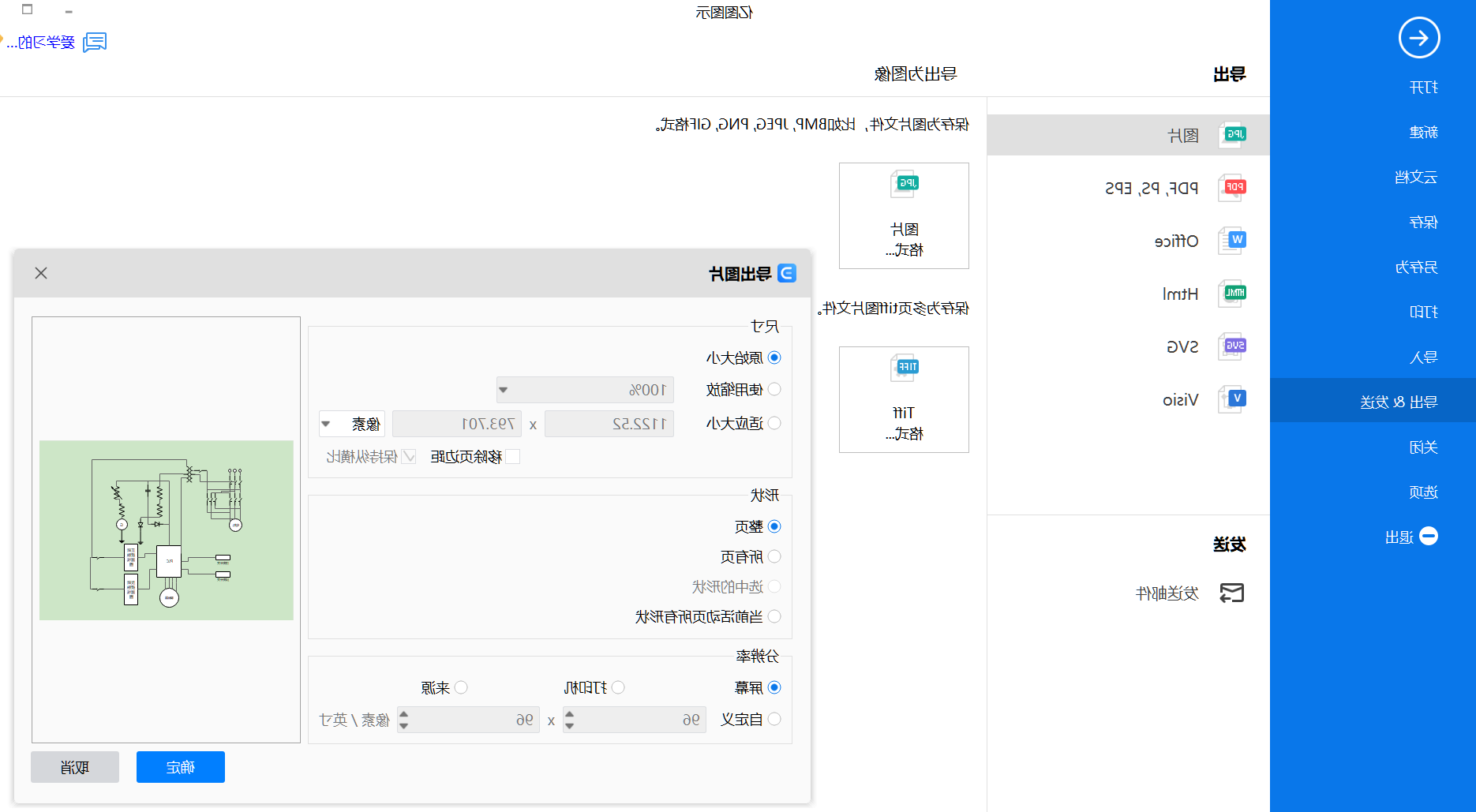This screenshot has width=1476, height=812.
Task: Click the height field 793.701
Action: click(457, 424)
